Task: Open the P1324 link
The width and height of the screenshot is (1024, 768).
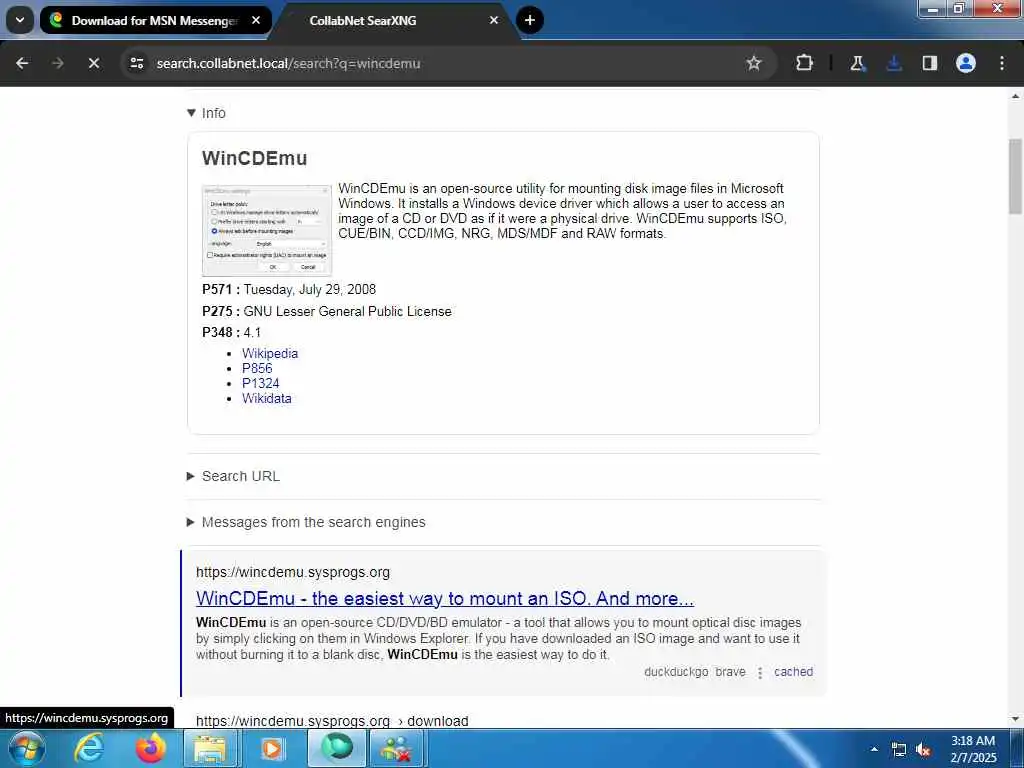Action: coord(261,383)
